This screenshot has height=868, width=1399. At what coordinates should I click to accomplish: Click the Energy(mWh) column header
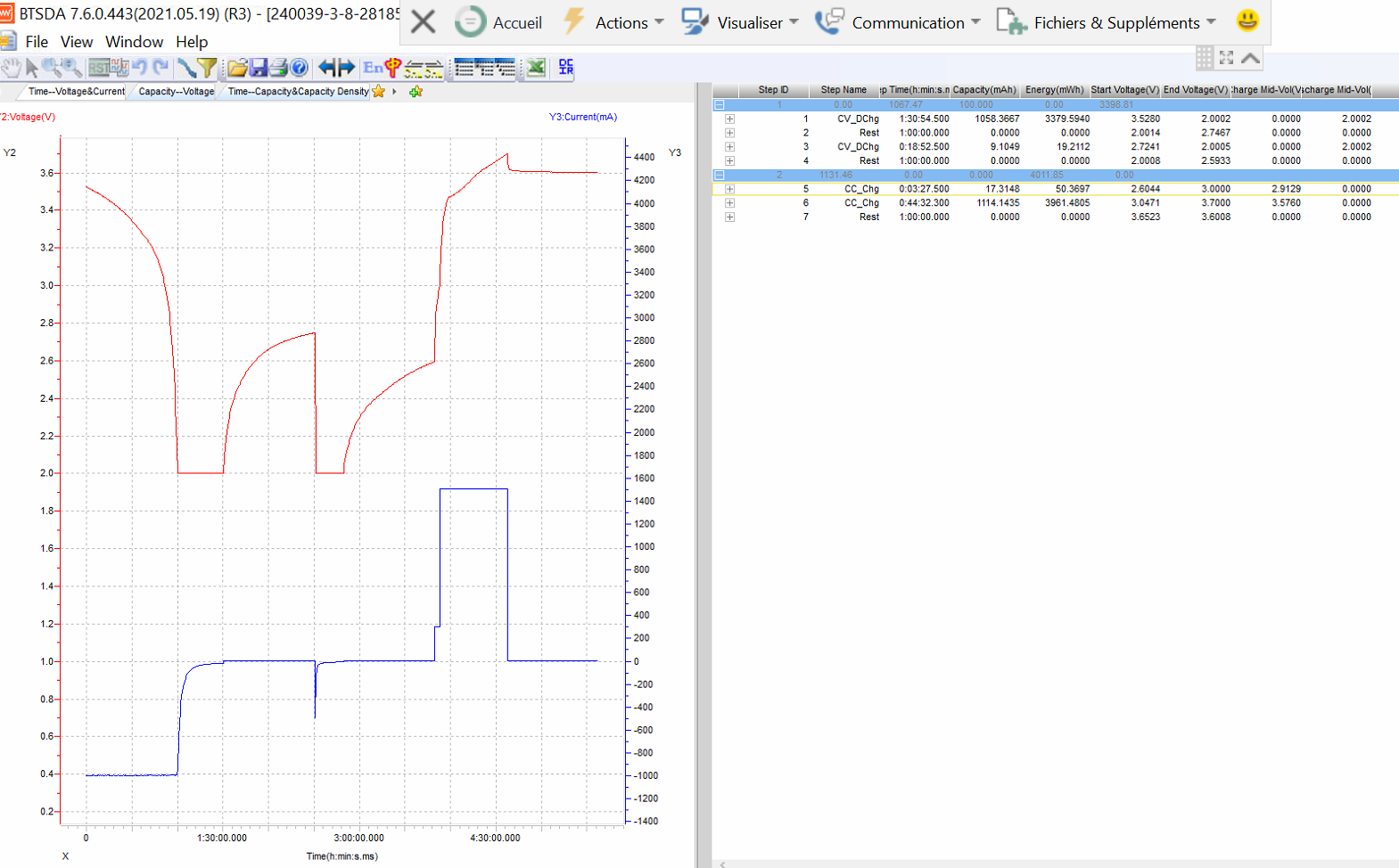point(1054,90)
